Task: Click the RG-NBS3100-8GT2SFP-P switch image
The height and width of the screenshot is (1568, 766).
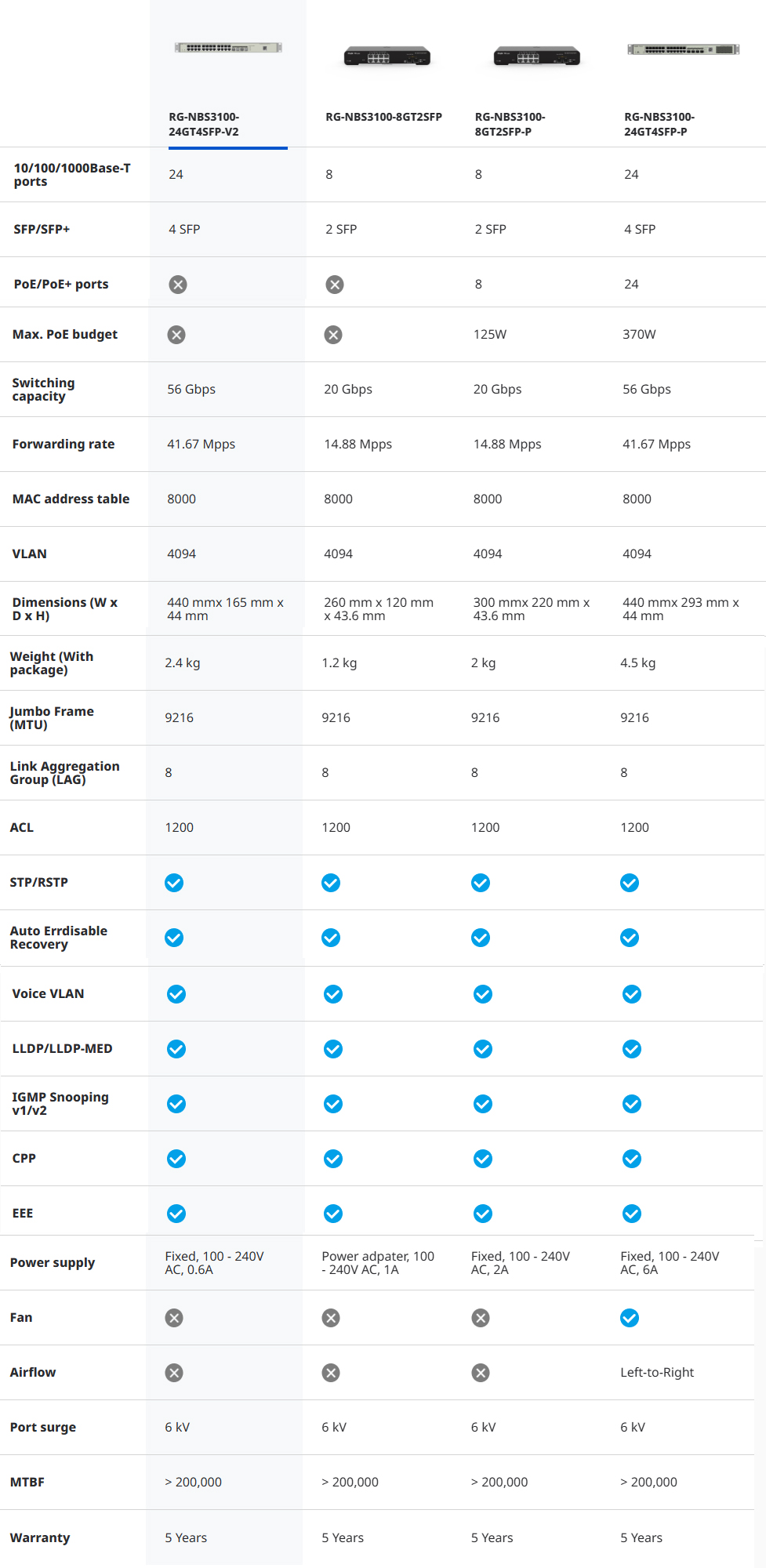Action: point(537,56)
